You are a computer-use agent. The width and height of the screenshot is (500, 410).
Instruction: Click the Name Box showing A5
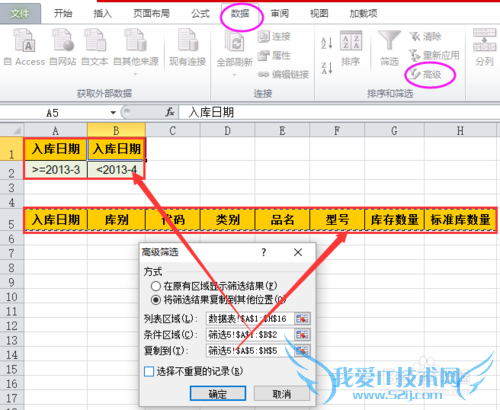pyautogui.click(x=53, y=113)
